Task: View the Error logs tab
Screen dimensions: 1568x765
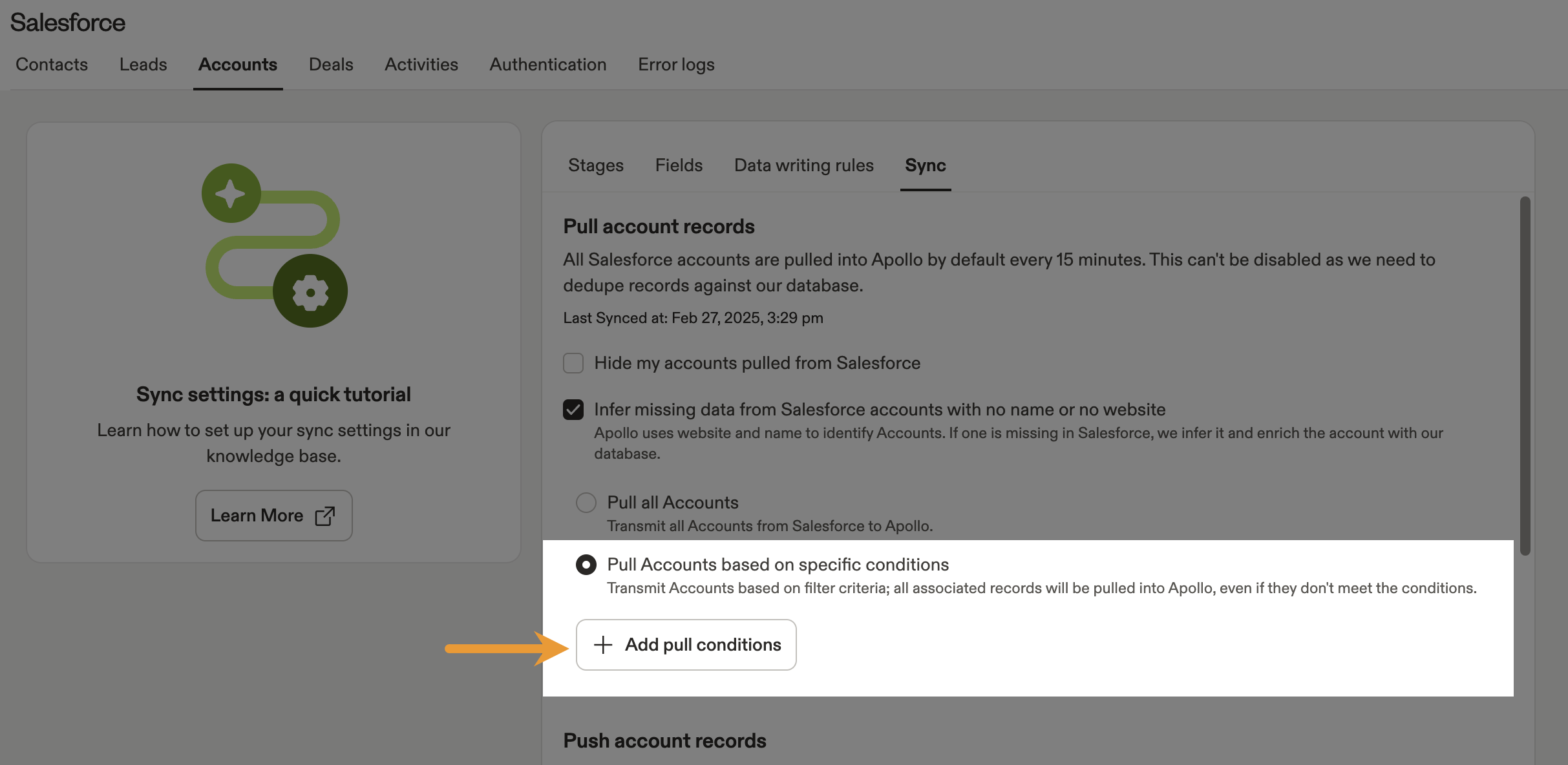Action: (x=676, y=65)
